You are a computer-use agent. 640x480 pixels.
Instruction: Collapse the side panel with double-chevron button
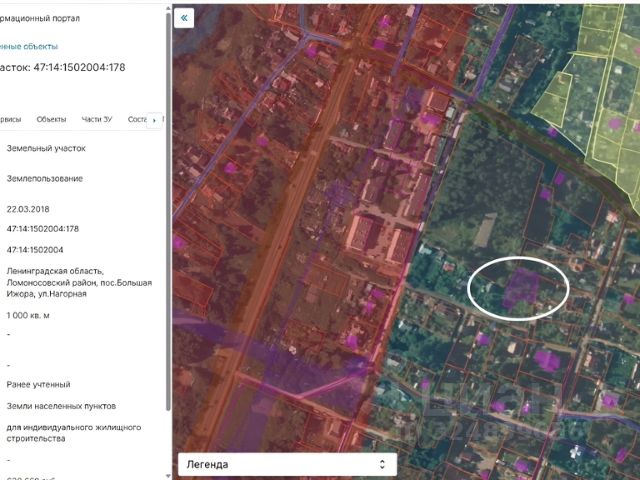click(184, 18)
